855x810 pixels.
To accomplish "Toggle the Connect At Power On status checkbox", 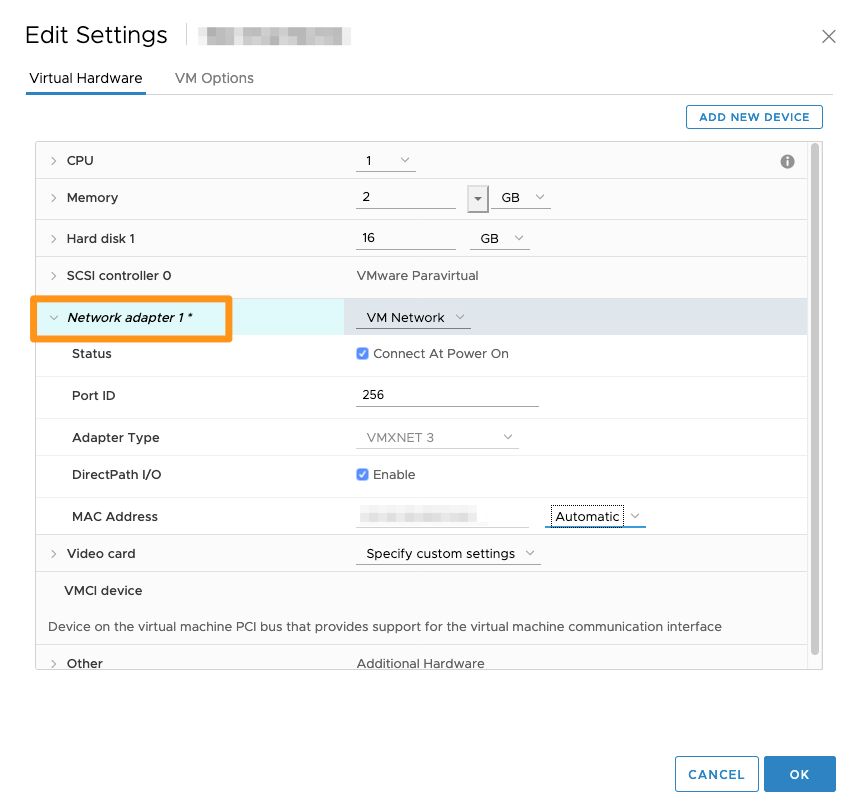I will tap(362, 353).
